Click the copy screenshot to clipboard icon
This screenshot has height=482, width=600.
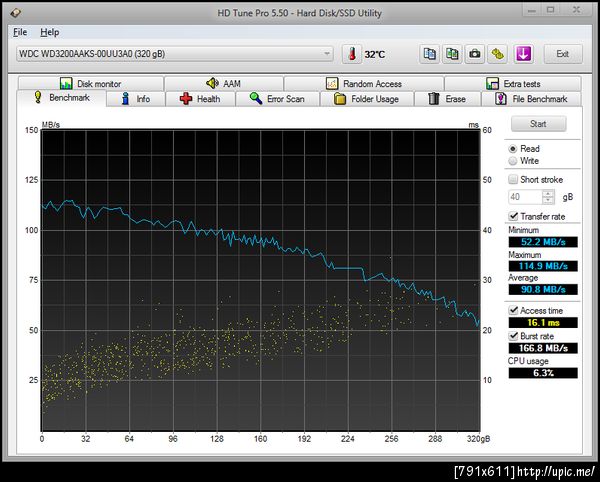click(452, 54)
